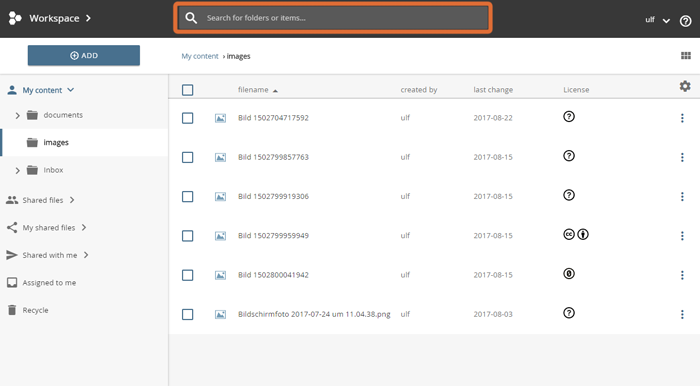Sort by created by column header
The height and width of the screenshot is (386, 700).
(419, 90)
